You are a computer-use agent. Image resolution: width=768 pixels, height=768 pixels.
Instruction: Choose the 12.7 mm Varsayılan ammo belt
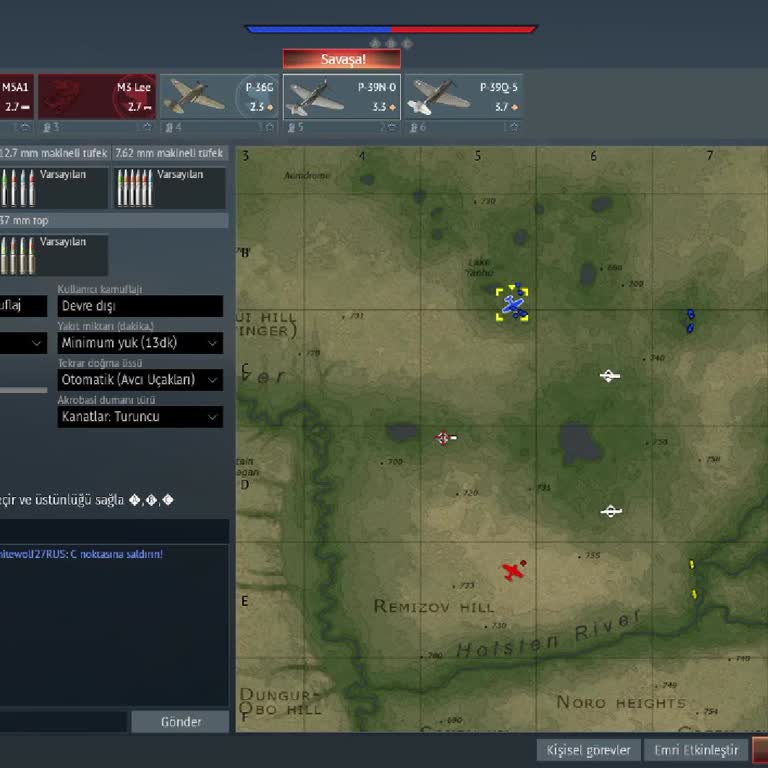point(54,188)
